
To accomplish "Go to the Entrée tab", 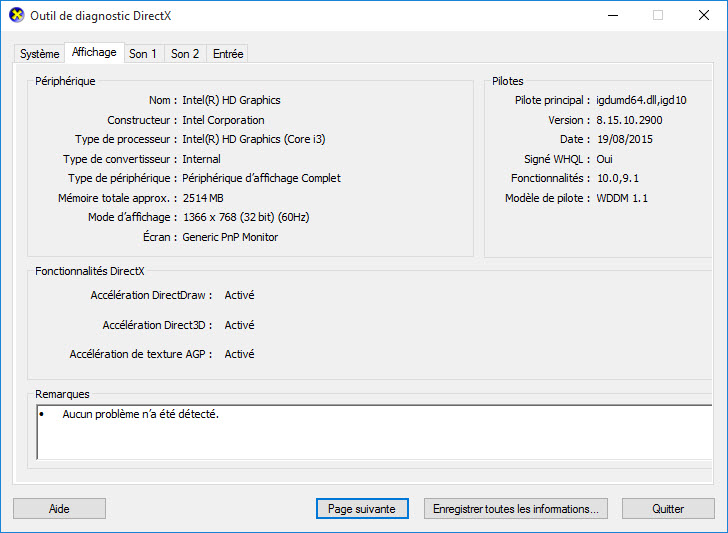I will [x=228, y=54].
